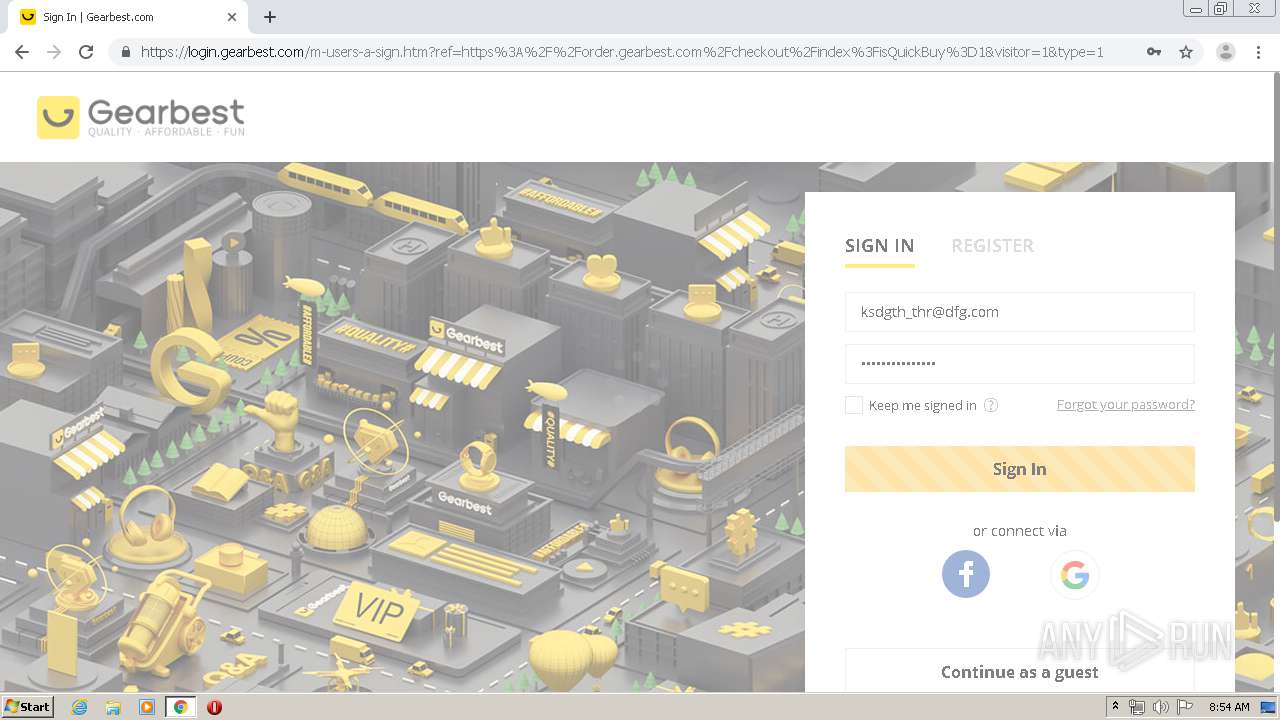Click the help icon beside Keep me signed in
1280x720 pixels.
(x=991, y=405)
